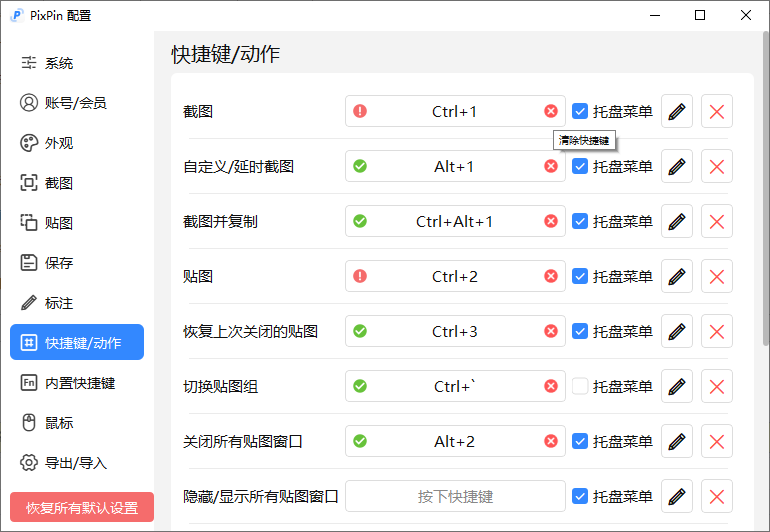Uncheck 托盘菜单 for 截图
The image size is (770, 532).
point(580,112)
